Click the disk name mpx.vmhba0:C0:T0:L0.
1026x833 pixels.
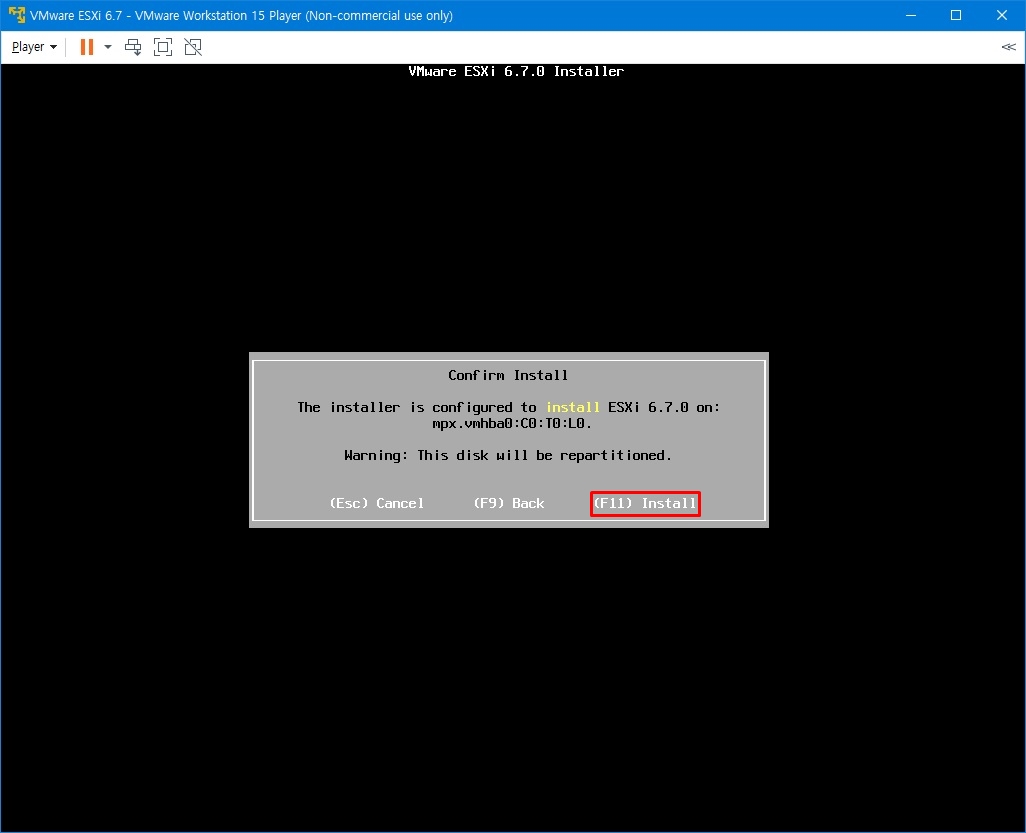tap(512, 423)
